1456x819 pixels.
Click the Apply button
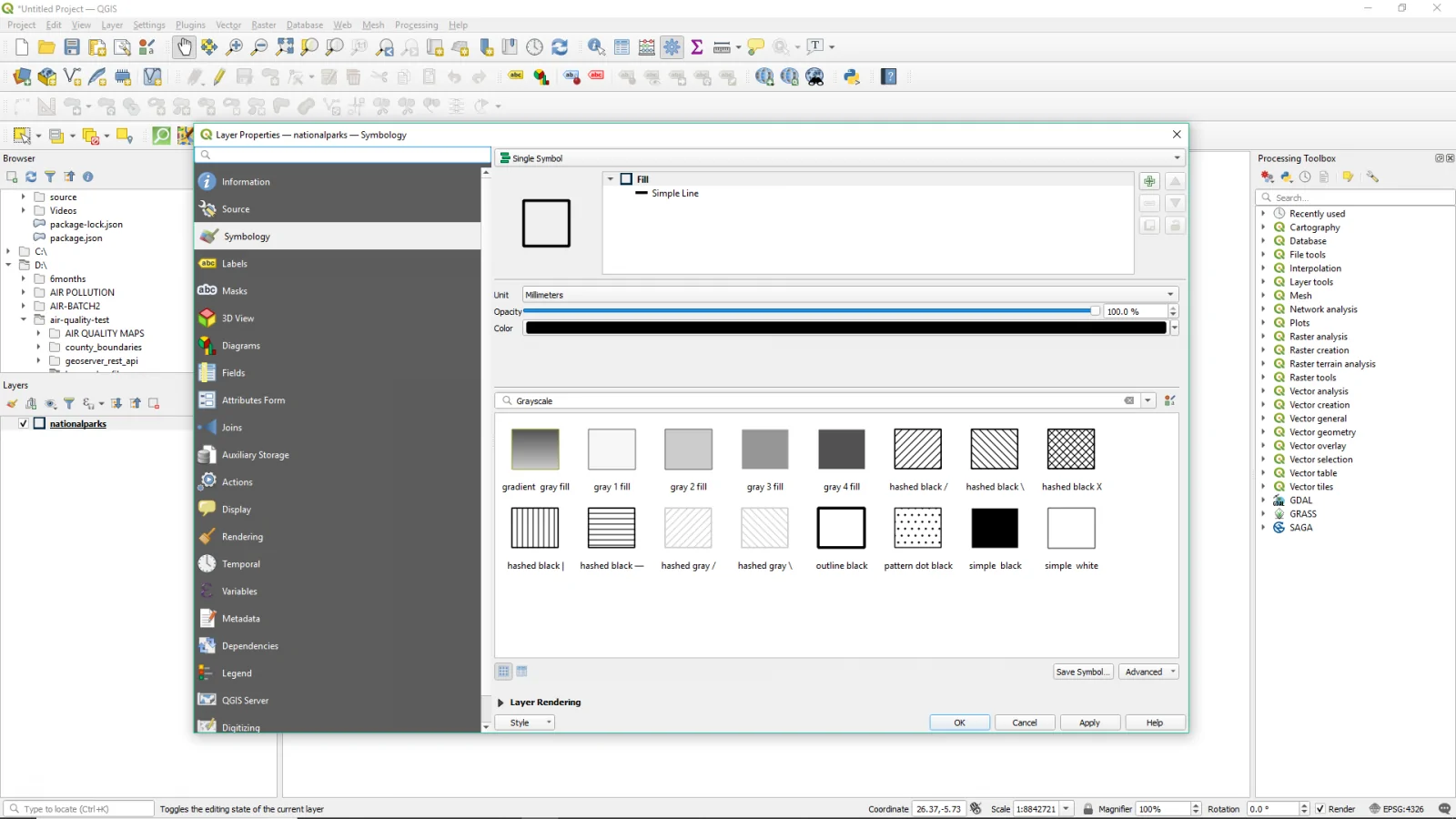[1089, 723]
